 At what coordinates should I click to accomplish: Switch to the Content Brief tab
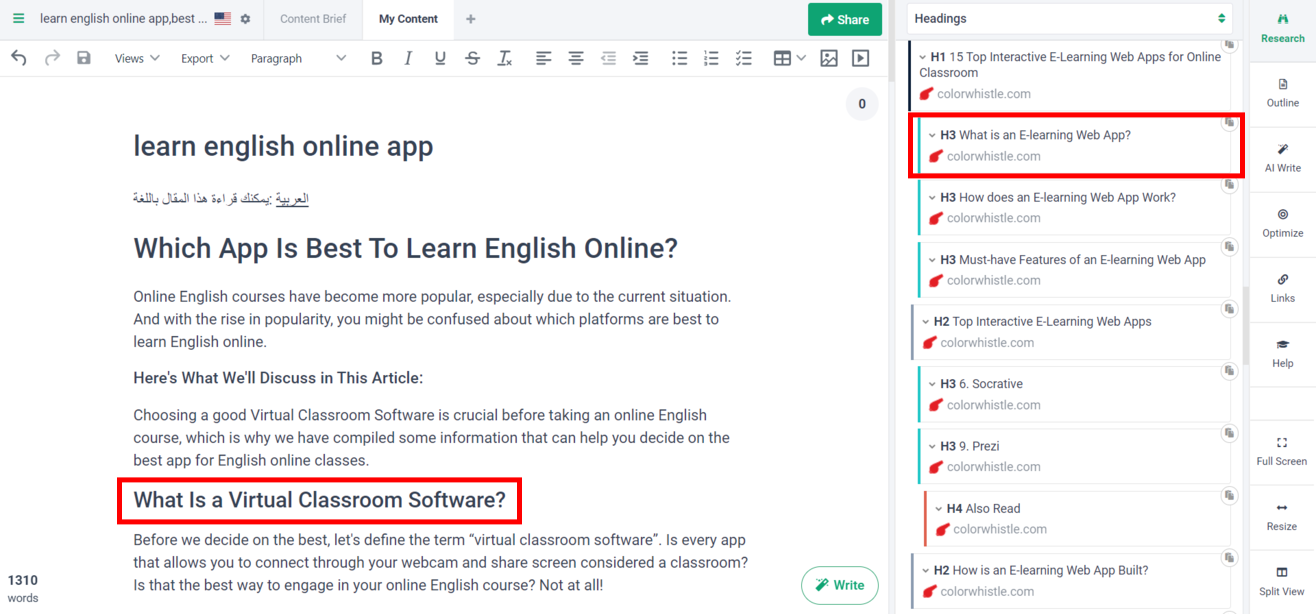(x=312, y=18)
